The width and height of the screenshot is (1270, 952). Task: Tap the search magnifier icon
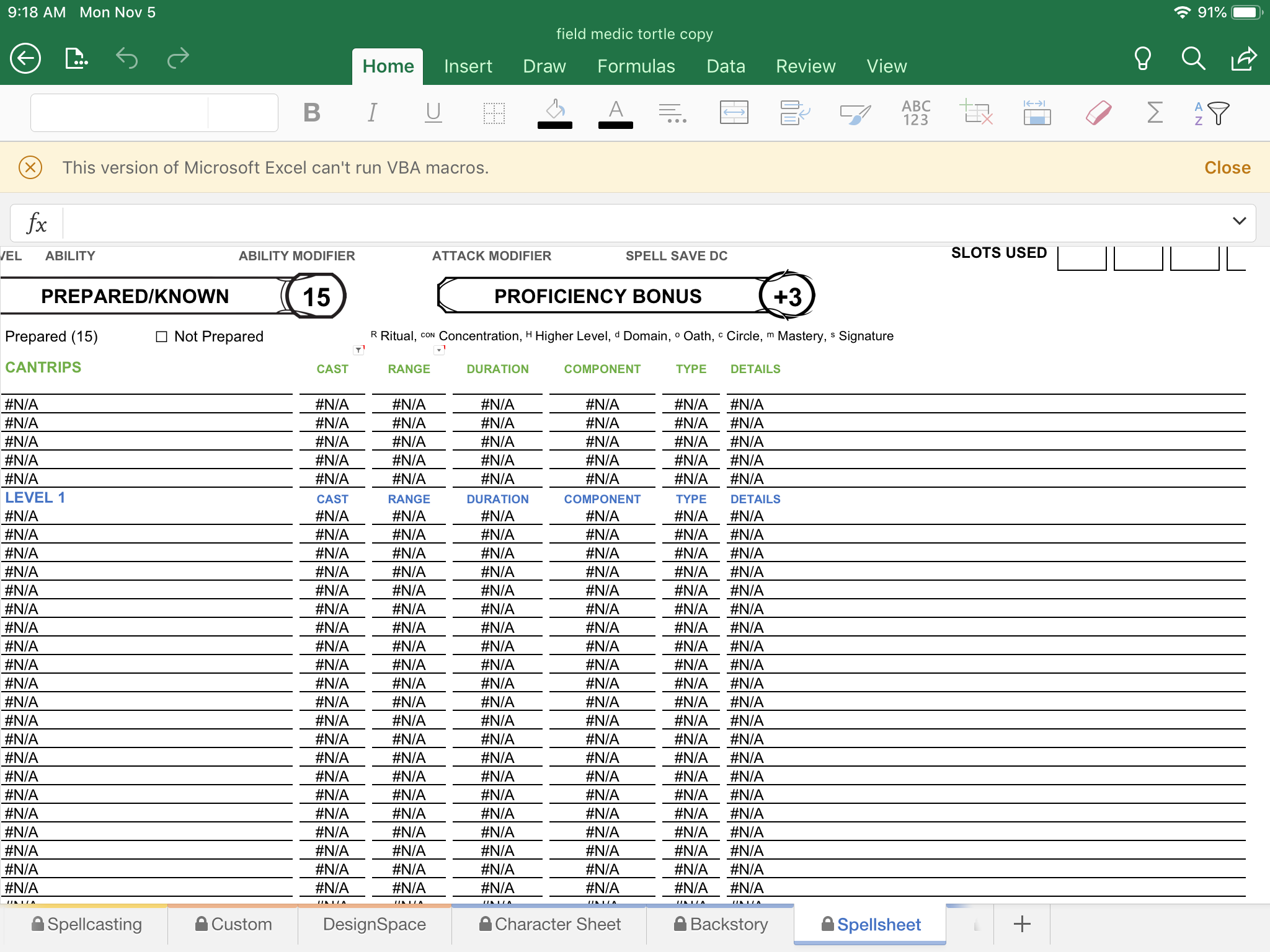tap(1192, 59)
